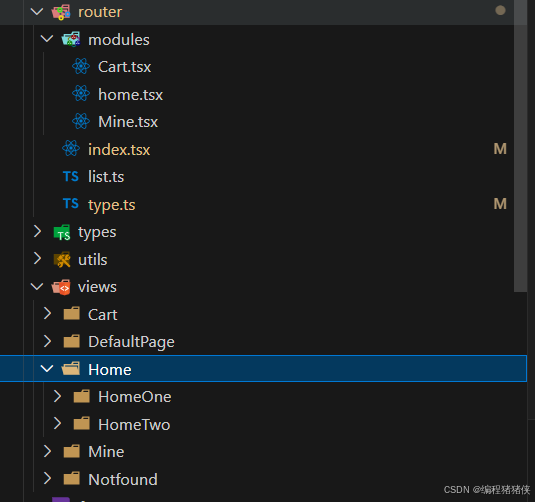Click the TS icon beside type.ts

71,204
